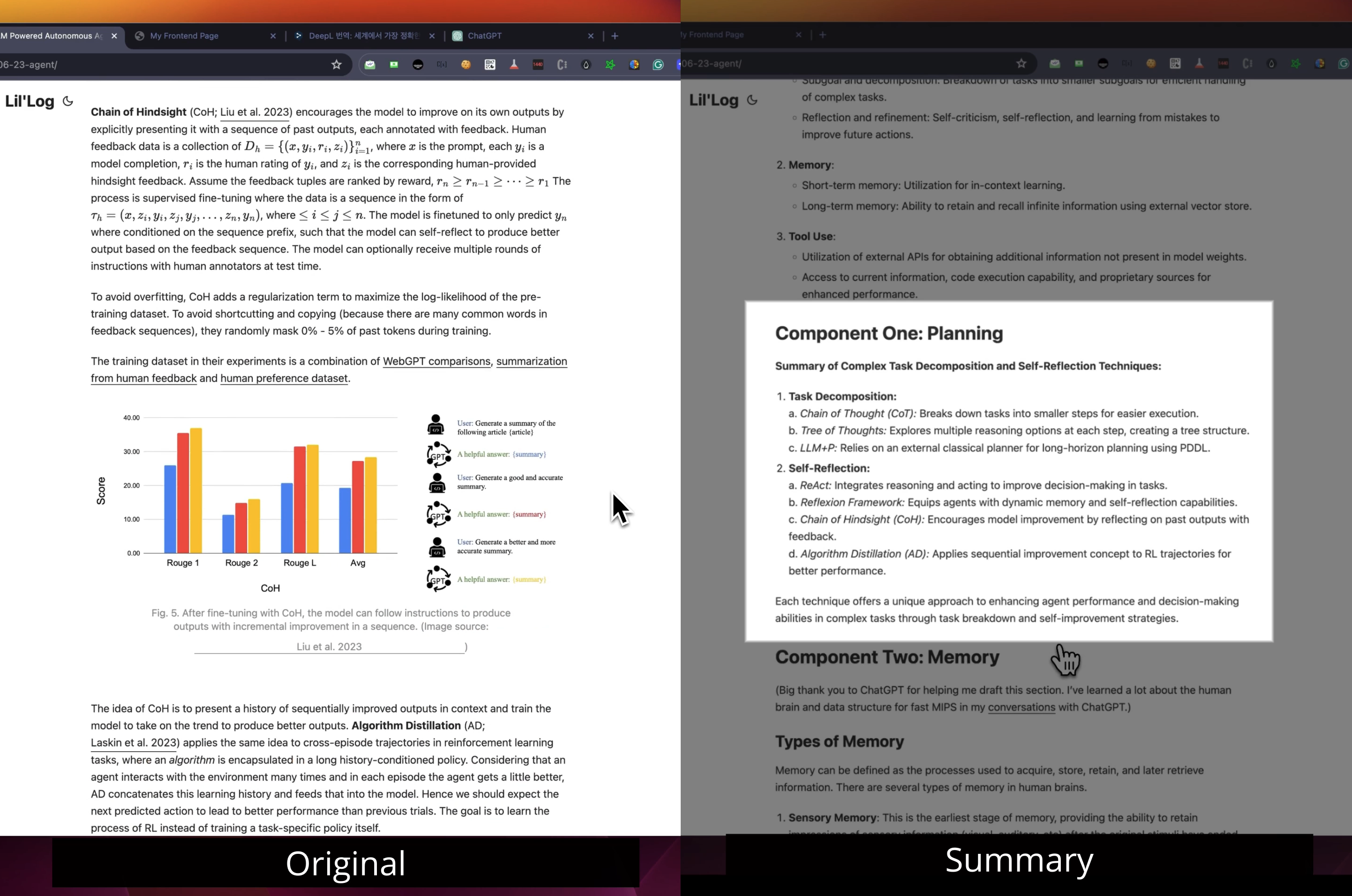Switch to the ChatGPT tab
The height and width of the screenshot is (896, 1352).
pyautogui.click(x=484, y=36)
